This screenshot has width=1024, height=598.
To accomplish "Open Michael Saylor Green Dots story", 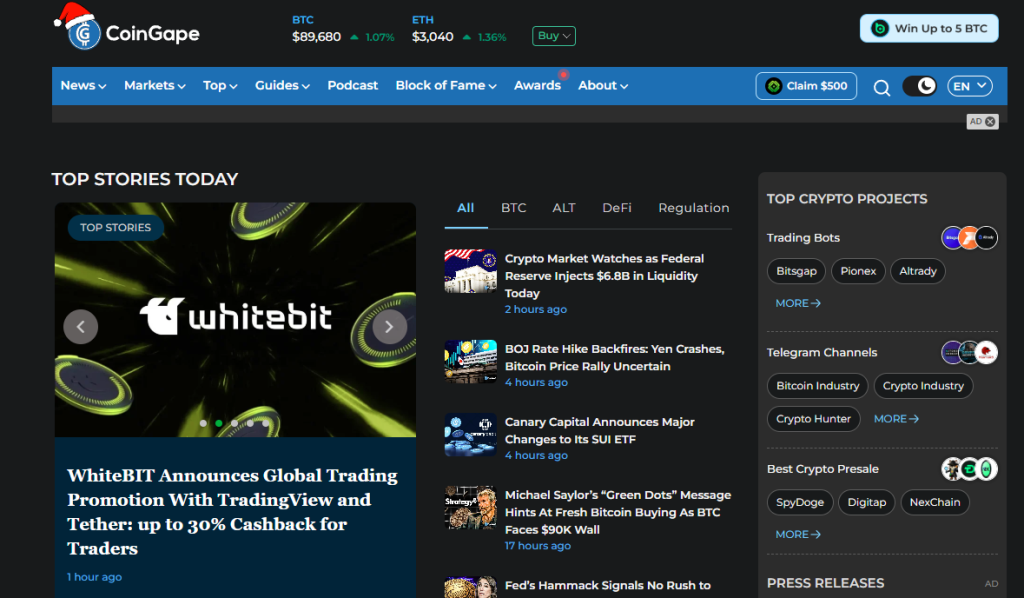I will [x=618, y=512].
